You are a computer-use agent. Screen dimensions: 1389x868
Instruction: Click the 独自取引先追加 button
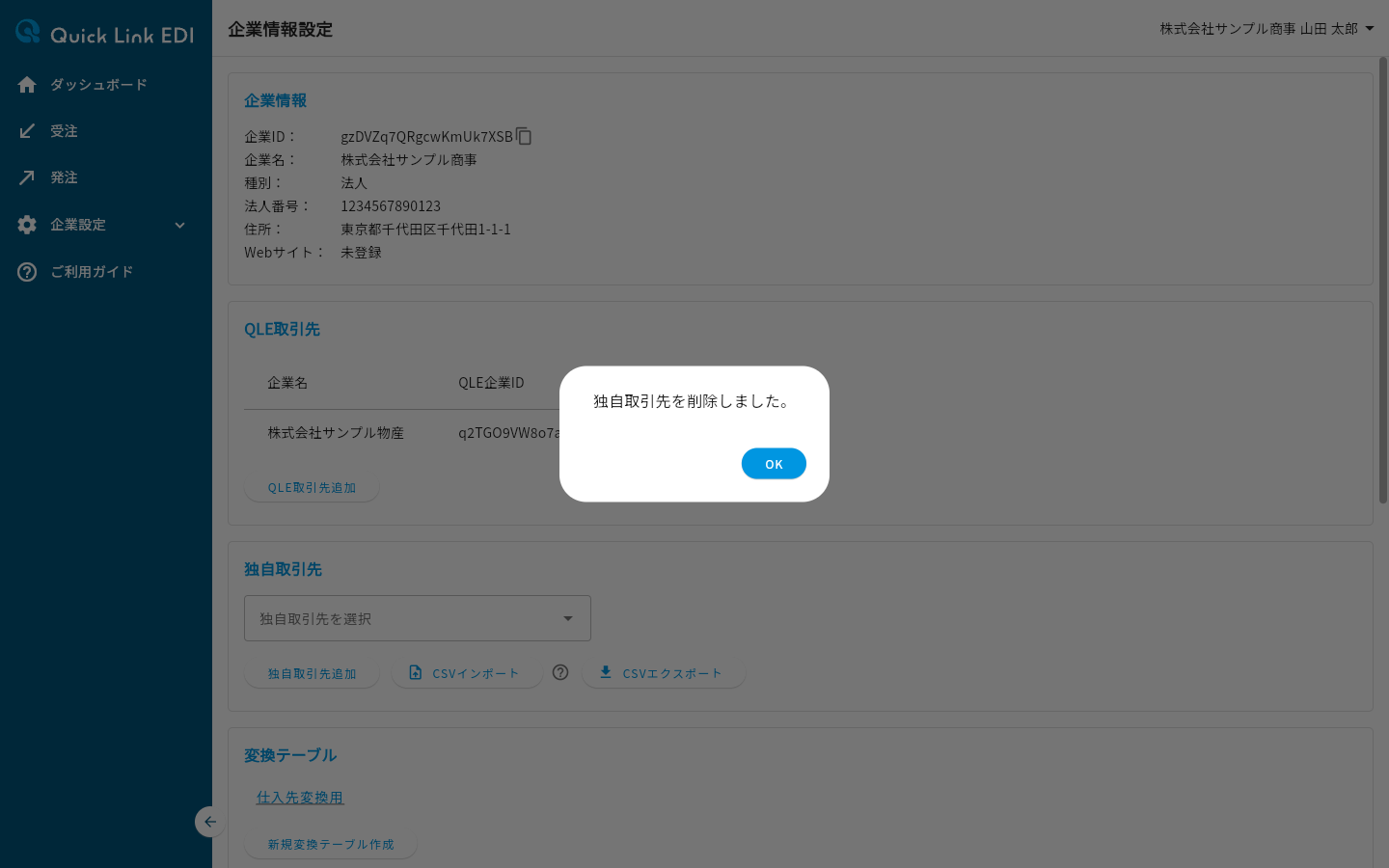pos(312,674)
